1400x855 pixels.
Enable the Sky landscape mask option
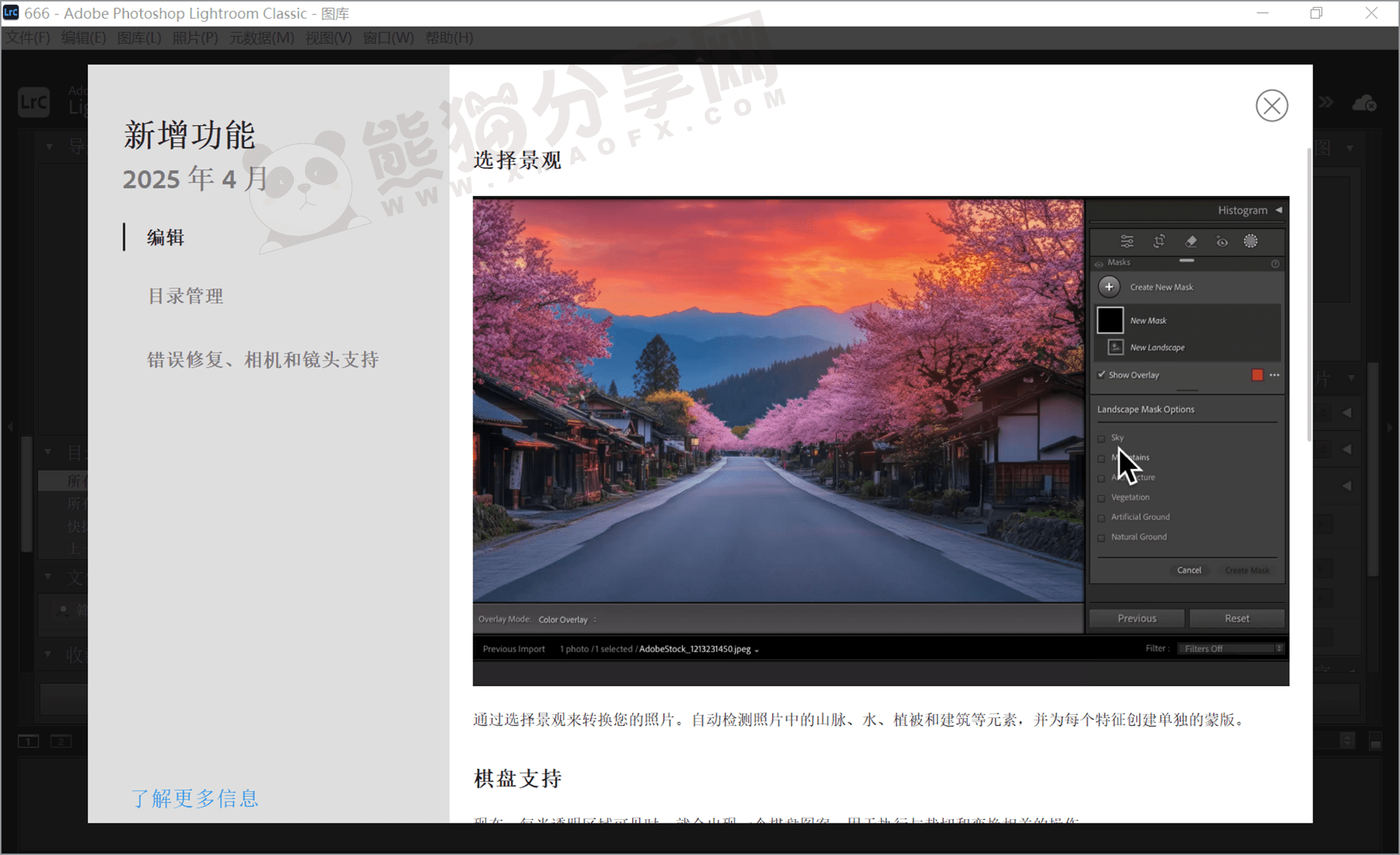tap(1102, 438)
